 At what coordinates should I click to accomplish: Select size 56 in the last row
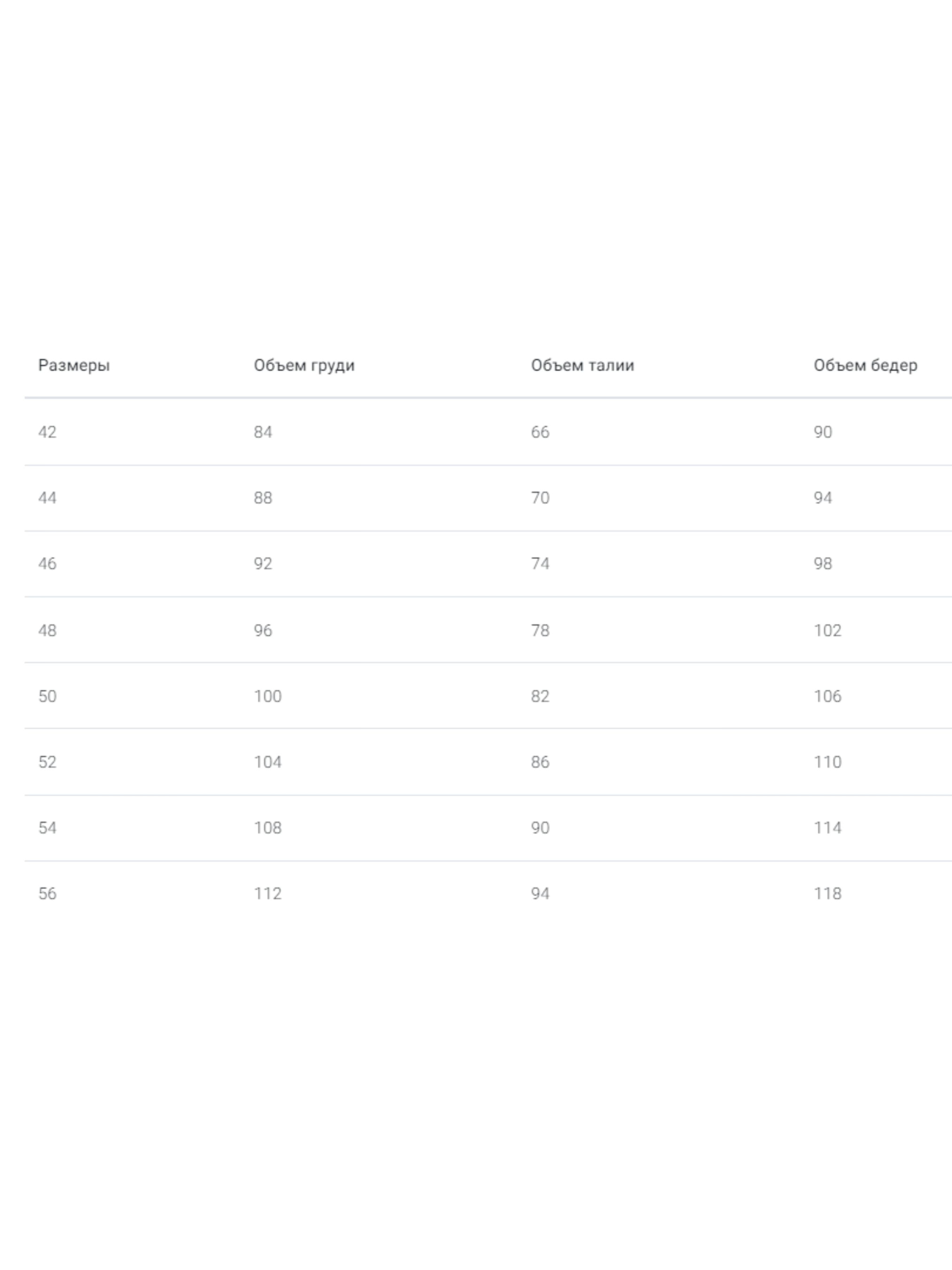click(47, 894)
